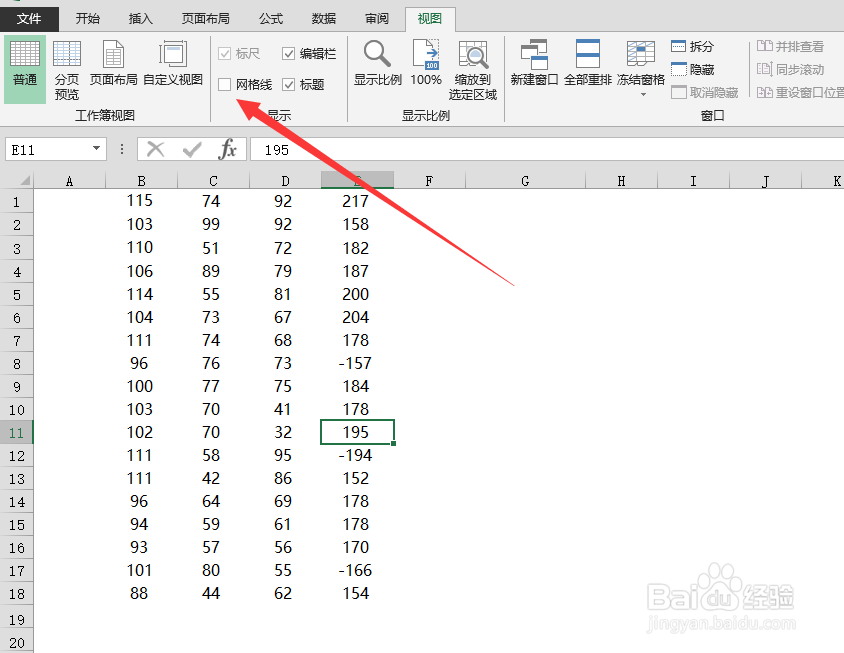Image resolution: width=844 pixels, height=653 pixels.
Task: Click View Side by Side (并排查看)
Action: point(790,46)
